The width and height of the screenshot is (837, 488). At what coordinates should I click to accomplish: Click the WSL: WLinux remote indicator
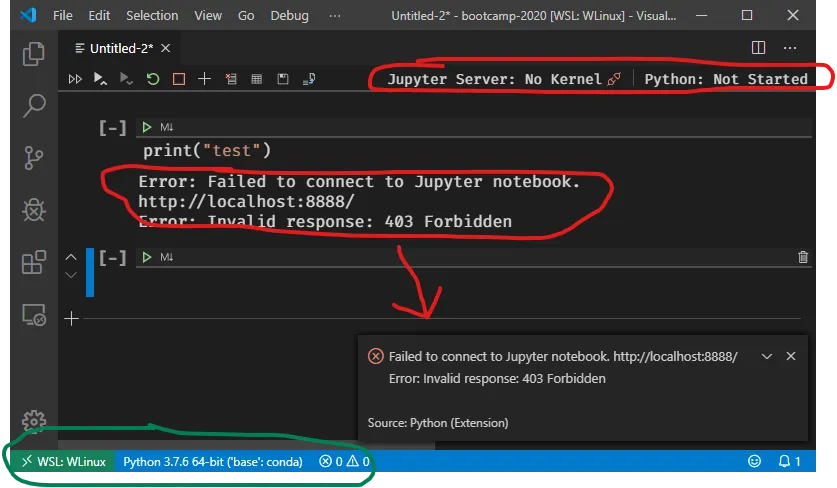pos(64,461)
